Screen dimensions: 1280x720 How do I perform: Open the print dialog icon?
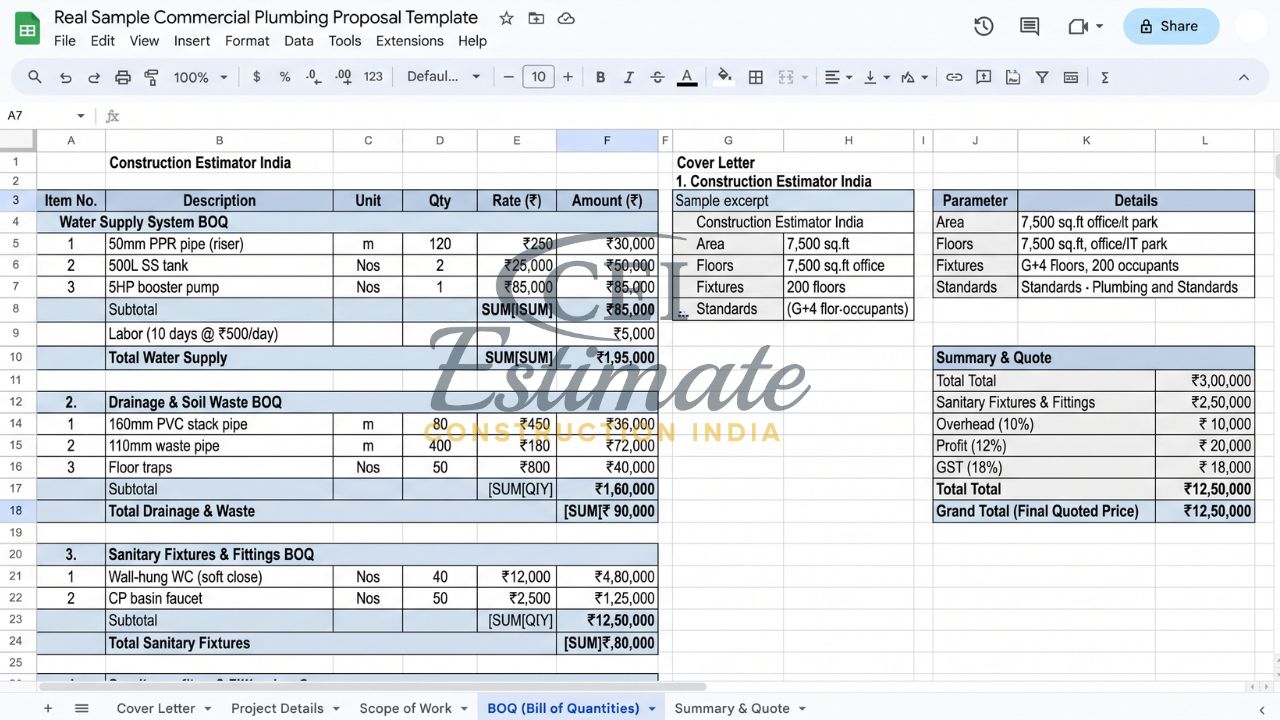click(124, 76)
